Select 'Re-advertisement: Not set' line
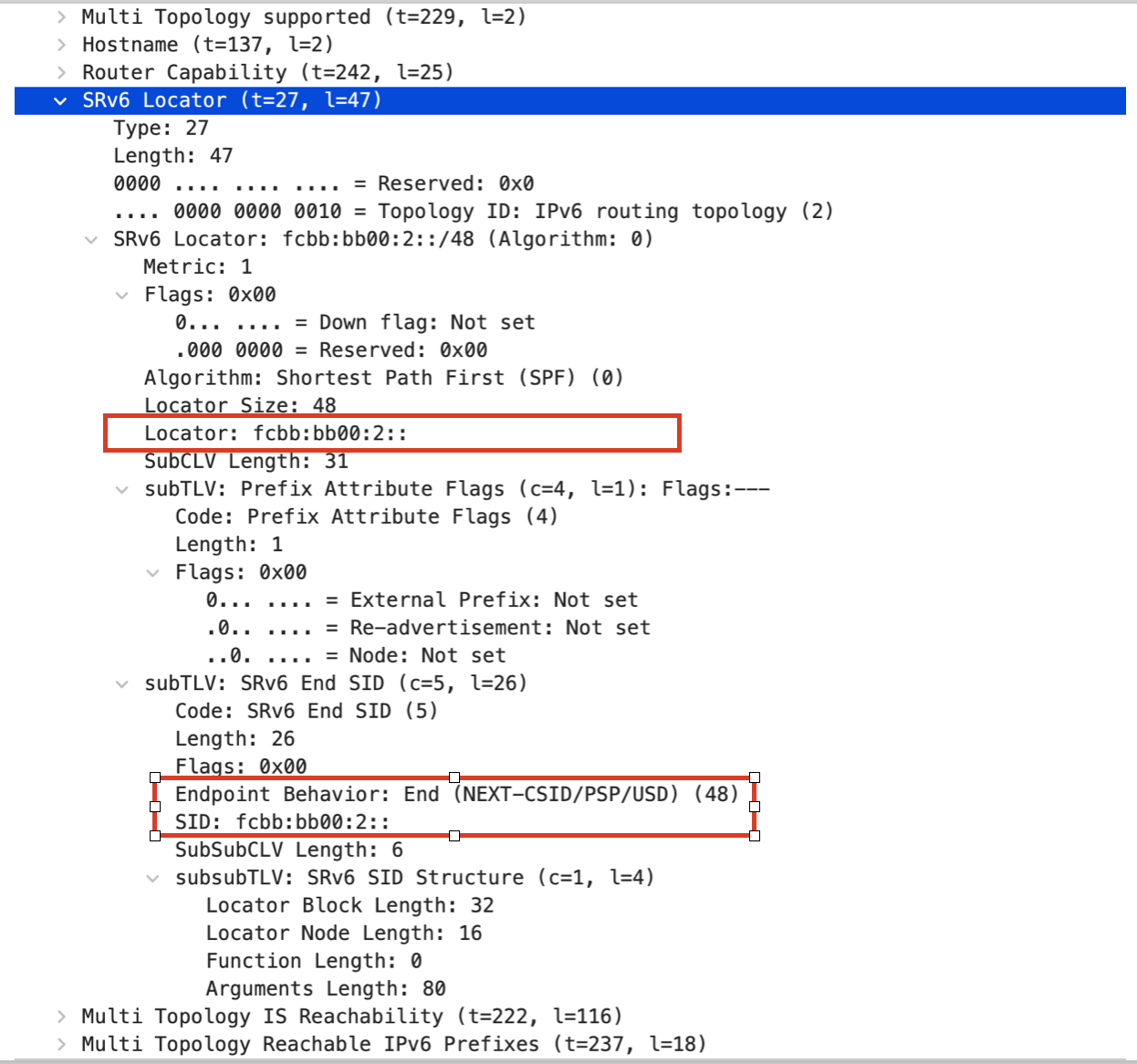Screen dimensions: 1137x1064 pos(428,628)
